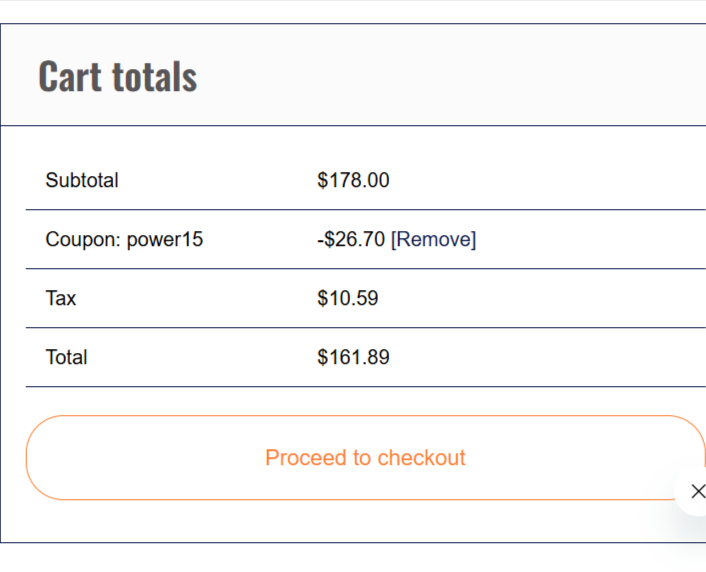
Task: Dismiss the floating X close icon
Action: (697, 491)
